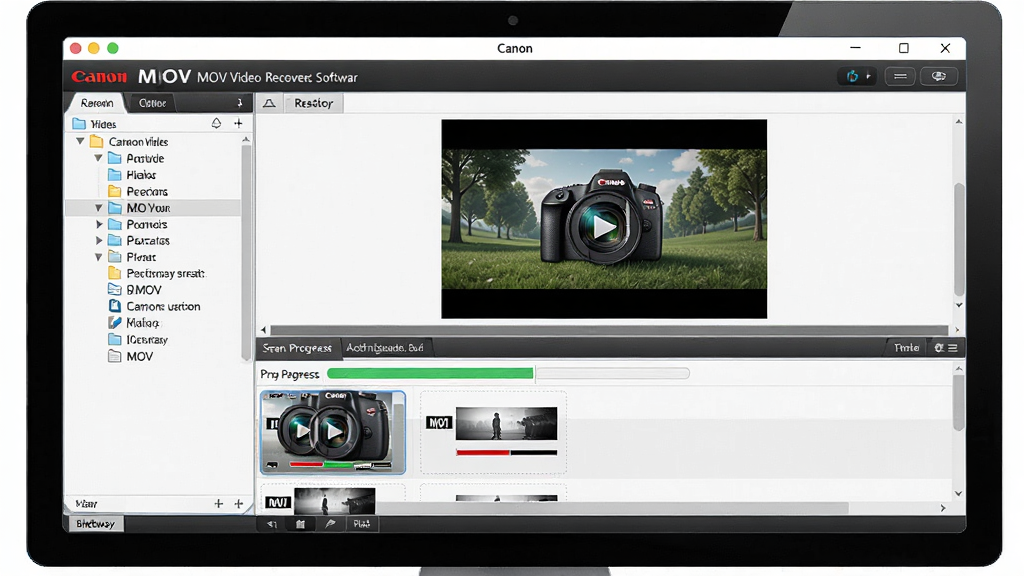Collapse the MO Your folder arrow
1024x576 pixels.
[98, 208]
